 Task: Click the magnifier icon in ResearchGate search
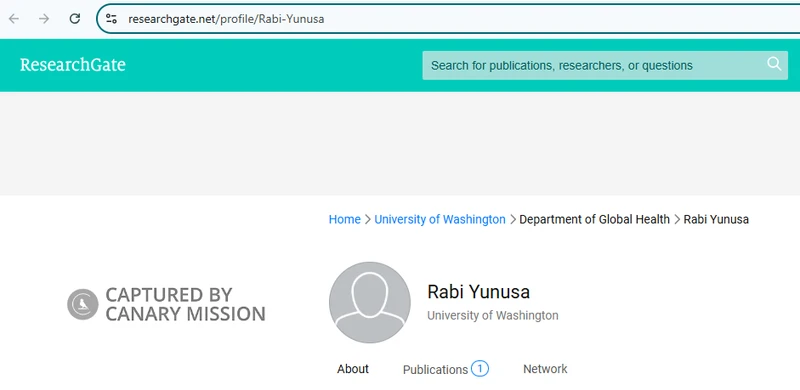coord(774,64)
